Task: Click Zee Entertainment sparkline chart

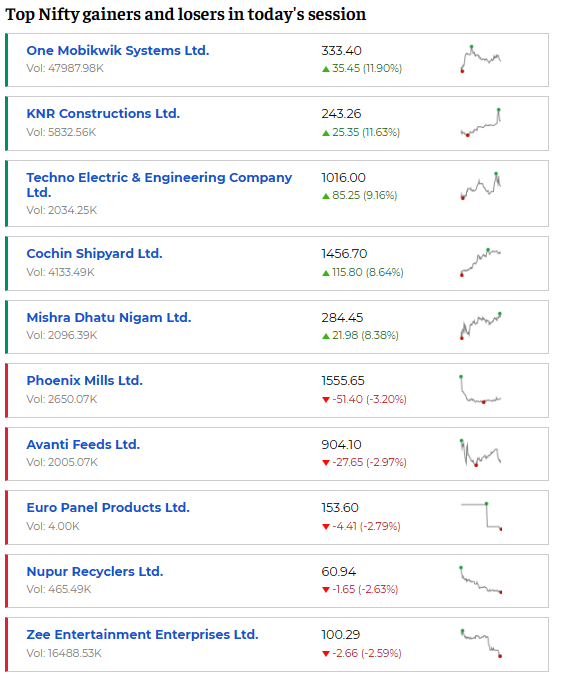Action: 481,643
